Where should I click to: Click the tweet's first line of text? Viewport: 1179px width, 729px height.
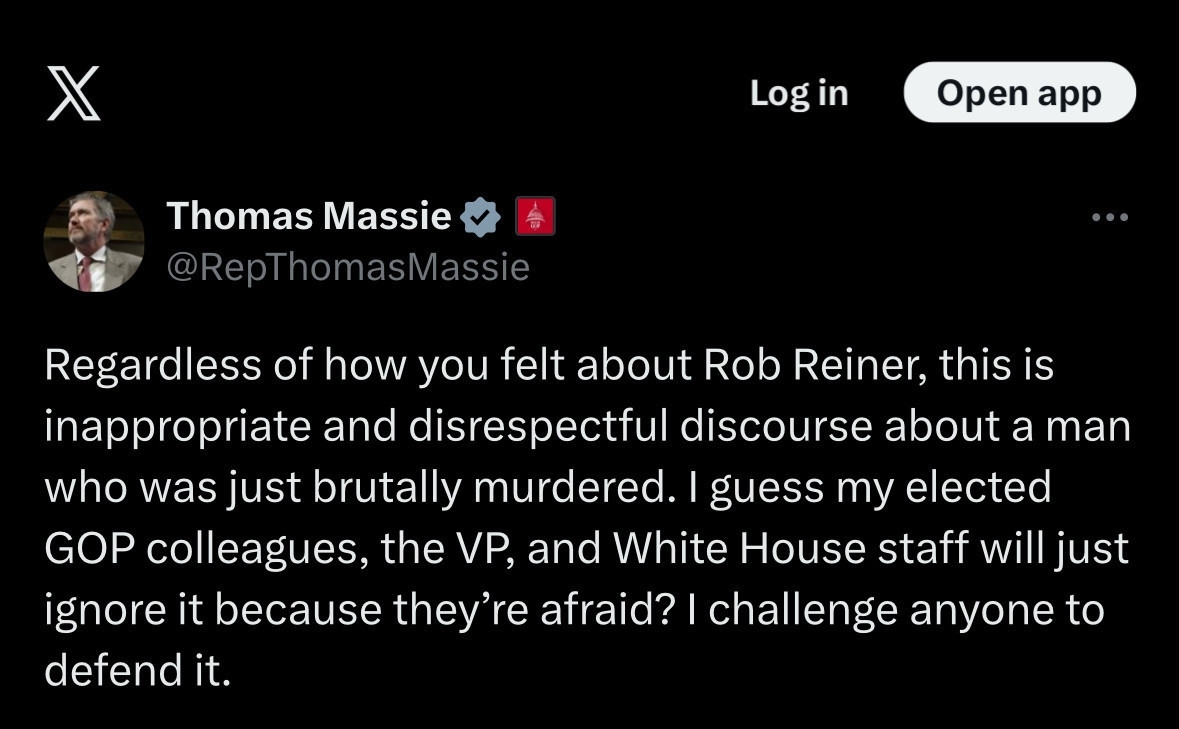548,367
